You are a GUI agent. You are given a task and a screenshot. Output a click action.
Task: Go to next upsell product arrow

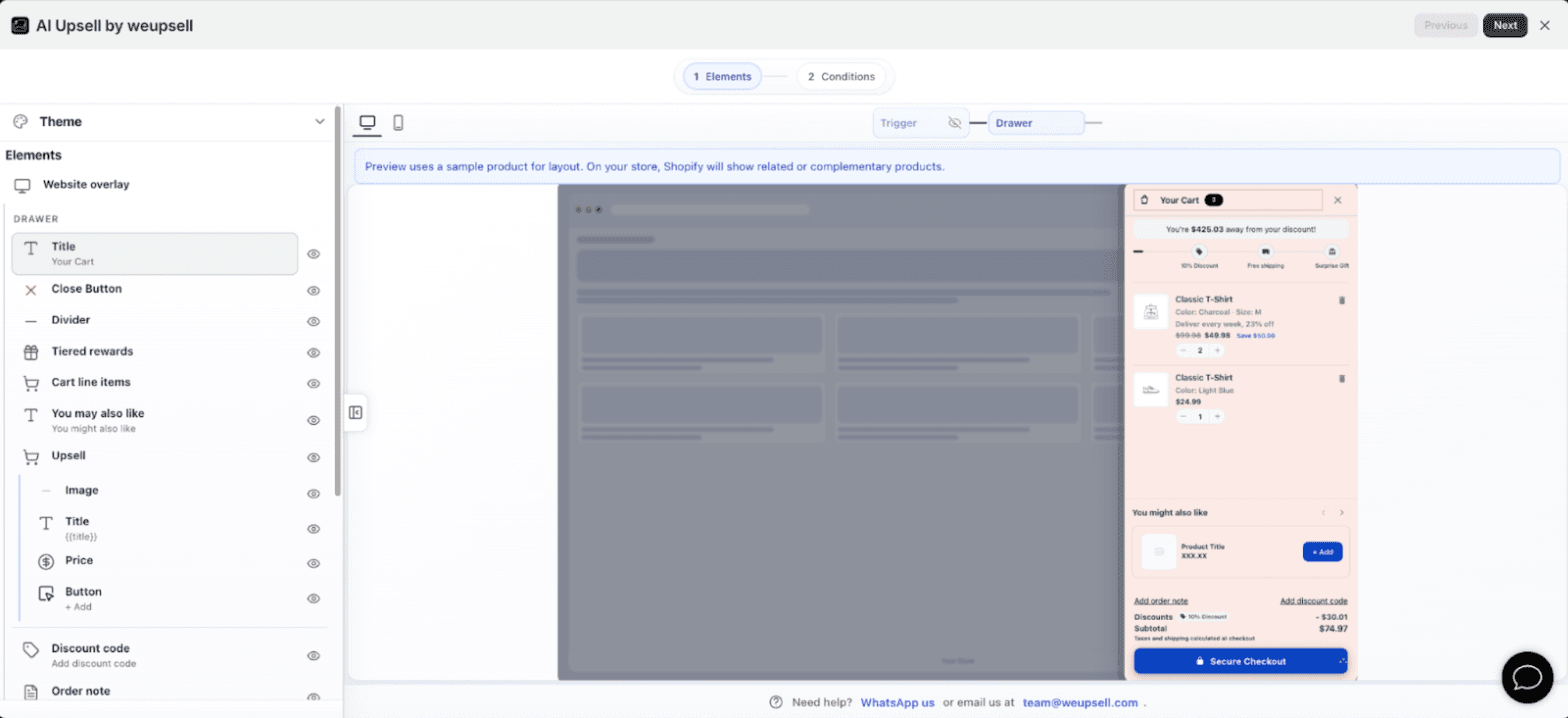pyautogui.click(x=1342, y=513)
